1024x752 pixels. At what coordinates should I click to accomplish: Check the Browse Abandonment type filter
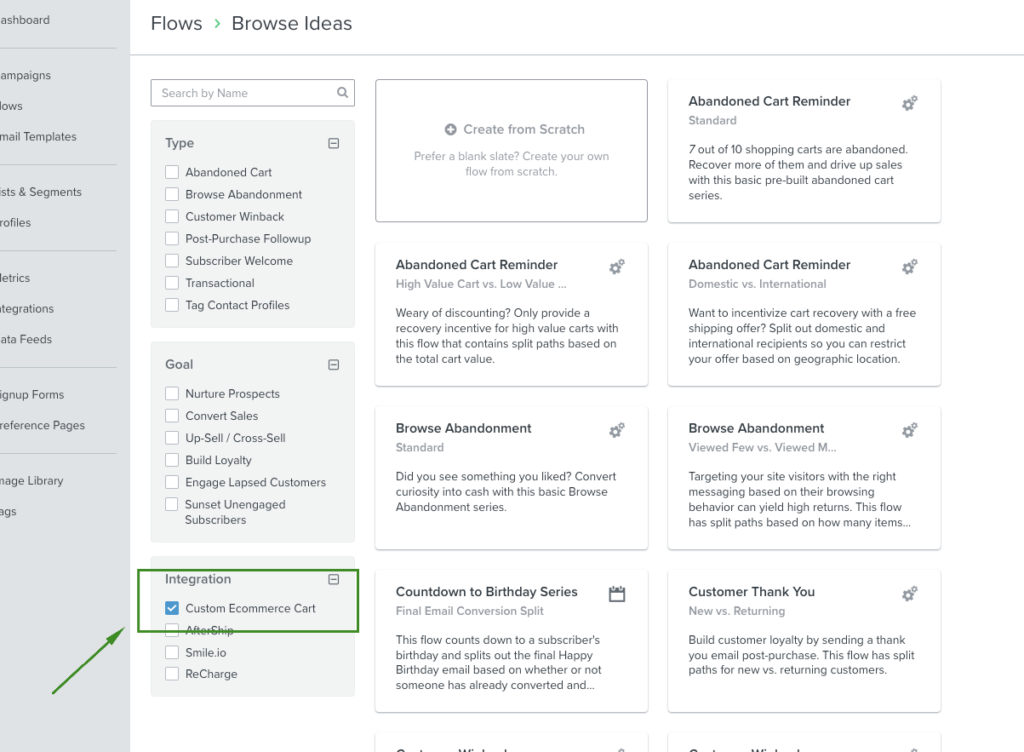[x=172, y=194]
